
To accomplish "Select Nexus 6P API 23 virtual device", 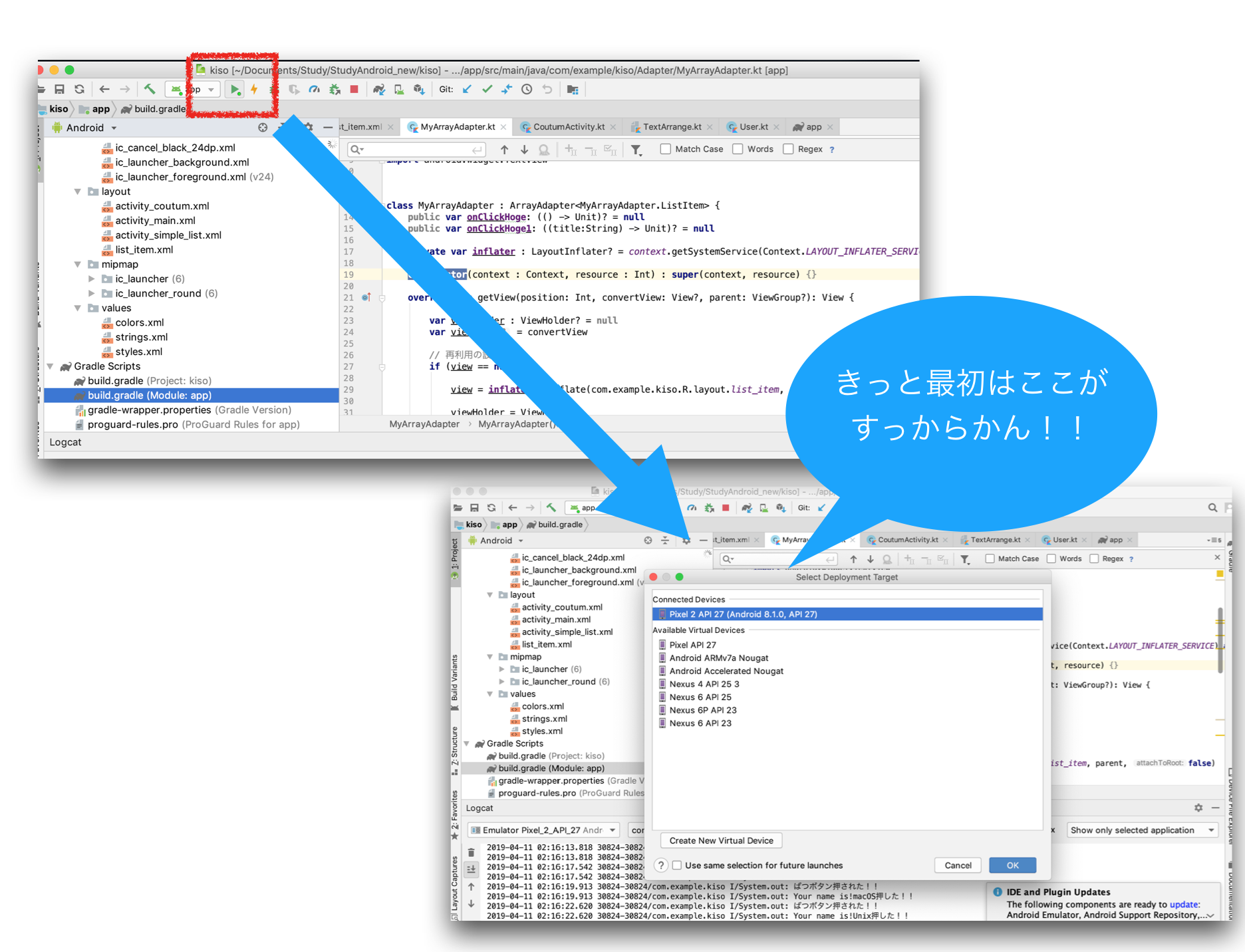I will pos(702,710).
